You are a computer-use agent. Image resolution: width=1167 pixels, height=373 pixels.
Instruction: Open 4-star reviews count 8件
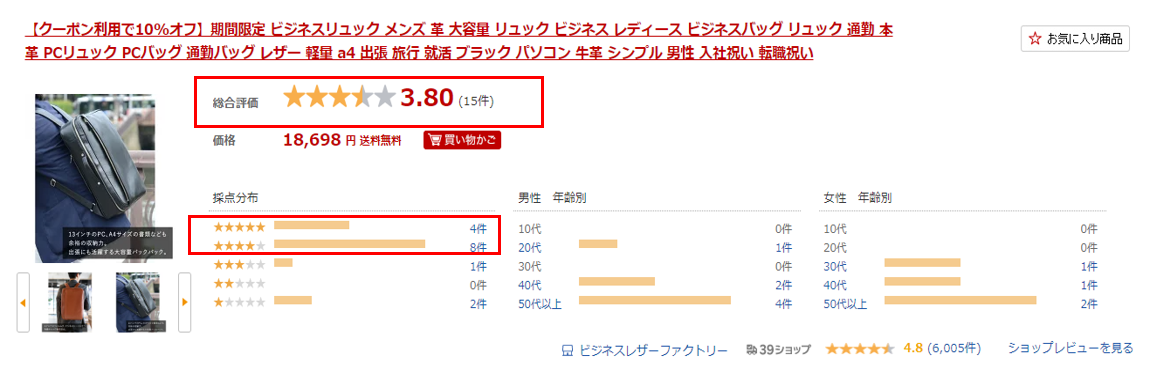click(x=478, y=247)
